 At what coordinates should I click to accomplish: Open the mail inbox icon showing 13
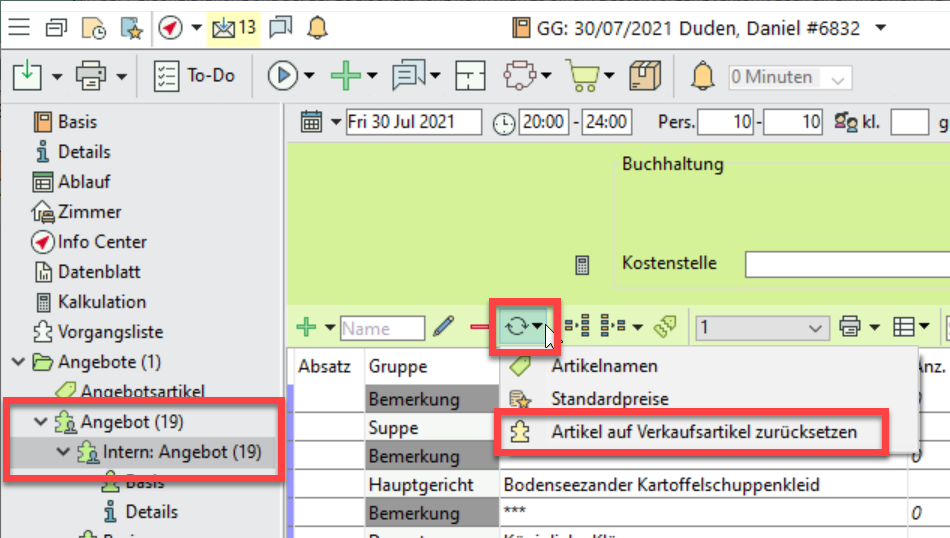[x=232, y=27]
